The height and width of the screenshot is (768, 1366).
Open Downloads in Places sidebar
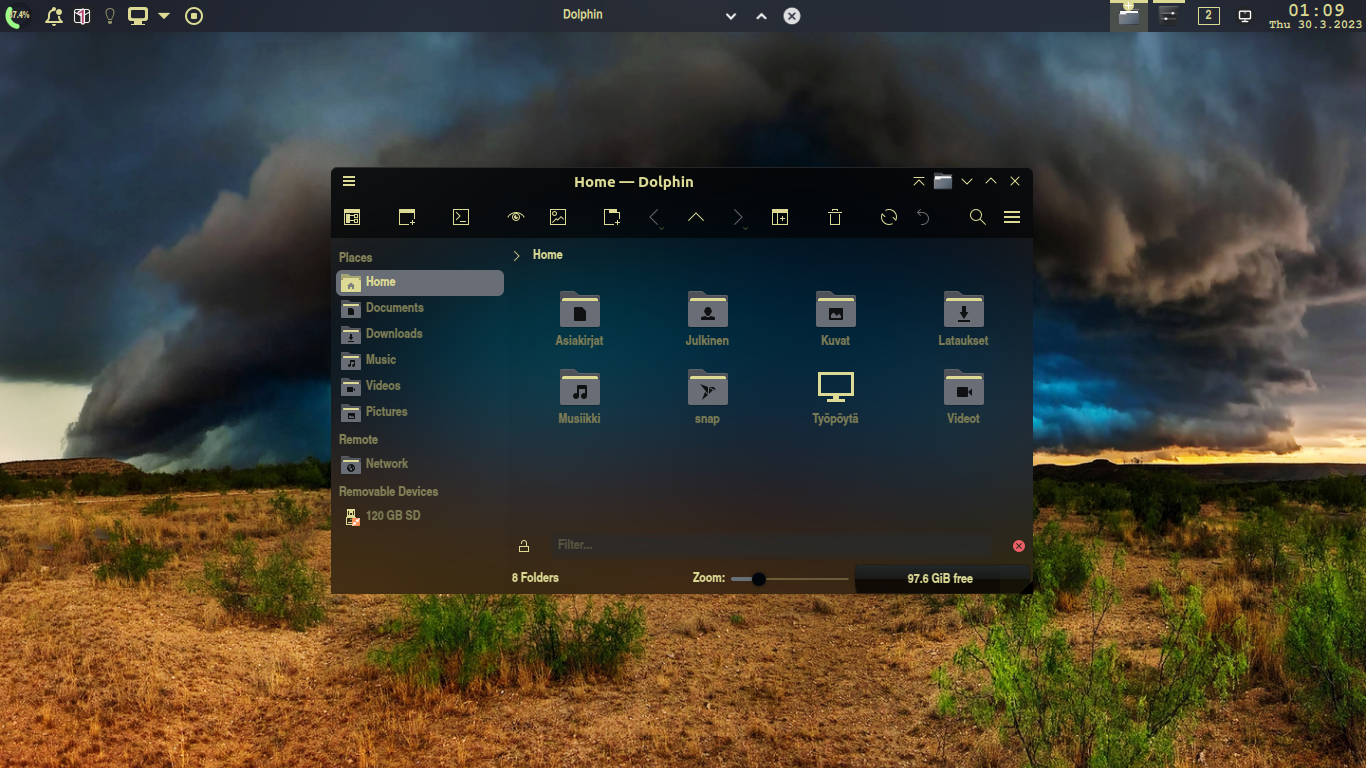[x=420, y=334]
